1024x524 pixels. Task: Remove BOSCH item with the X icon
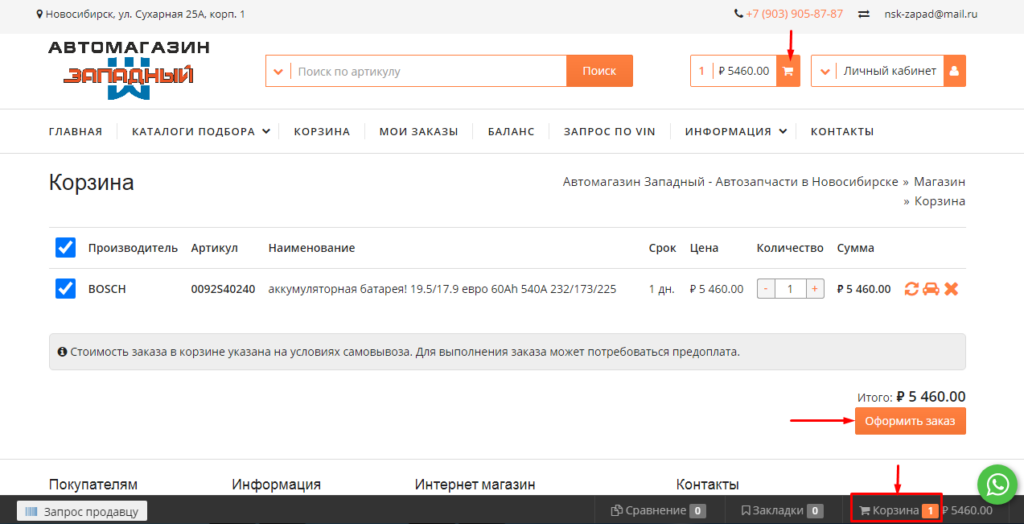click(951, 289)
